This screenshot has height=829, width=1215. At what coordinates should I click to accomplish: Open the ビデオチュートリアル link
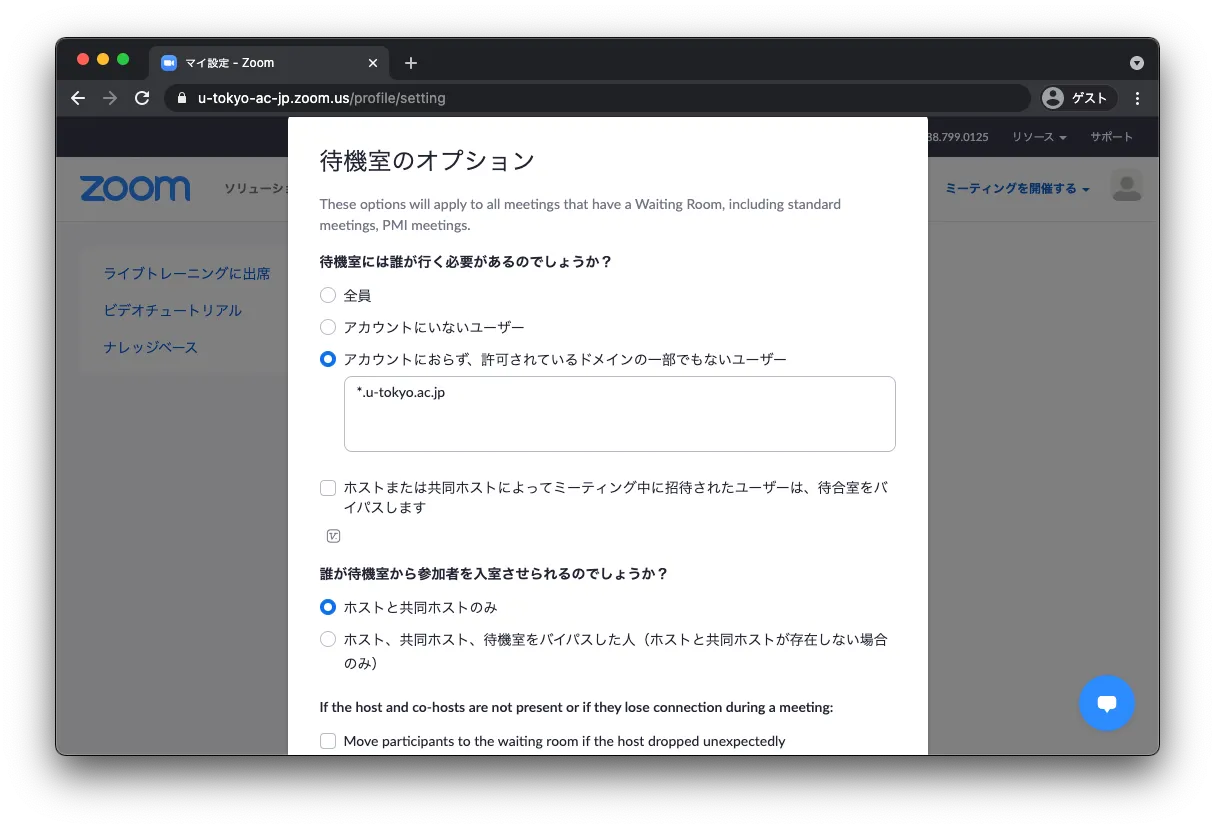point(173,310)
